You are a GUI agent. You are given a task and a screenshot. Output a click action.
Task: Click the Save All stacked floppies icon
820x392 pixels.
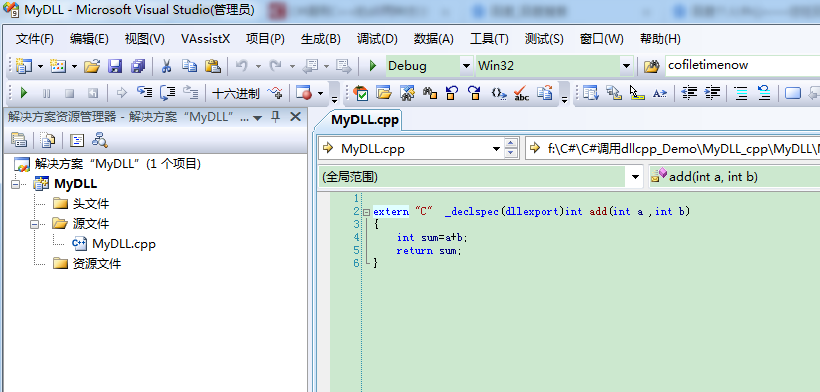point(138,66)
